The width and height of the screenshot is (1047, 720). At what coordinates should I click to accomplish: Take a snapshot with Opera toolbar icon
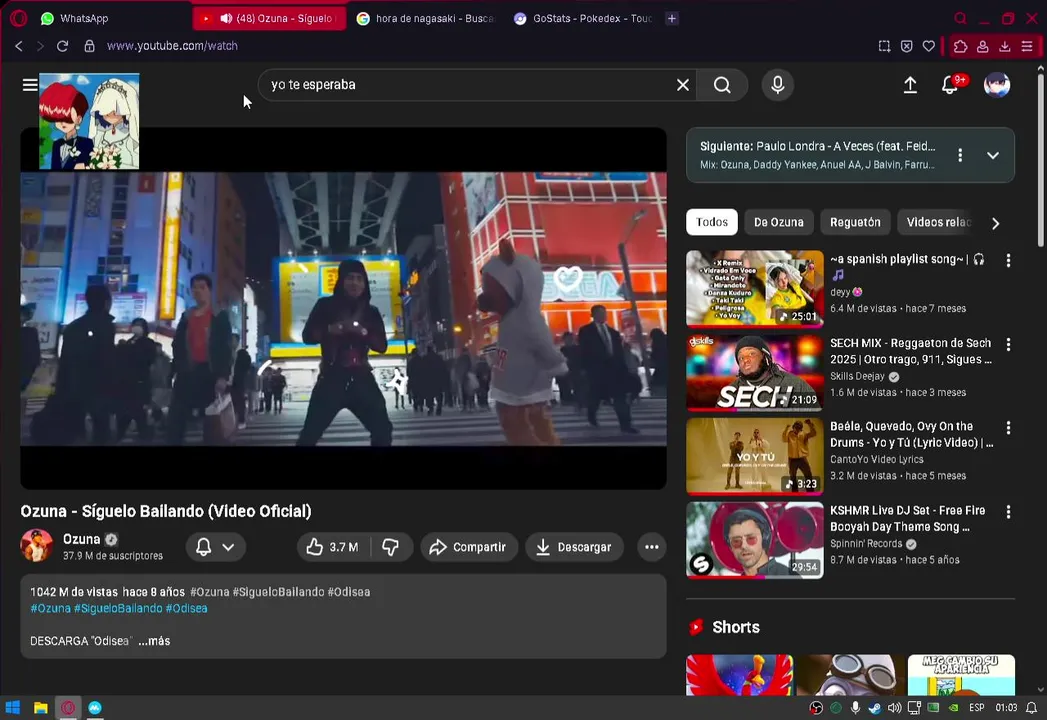click(x=884, y=46)
